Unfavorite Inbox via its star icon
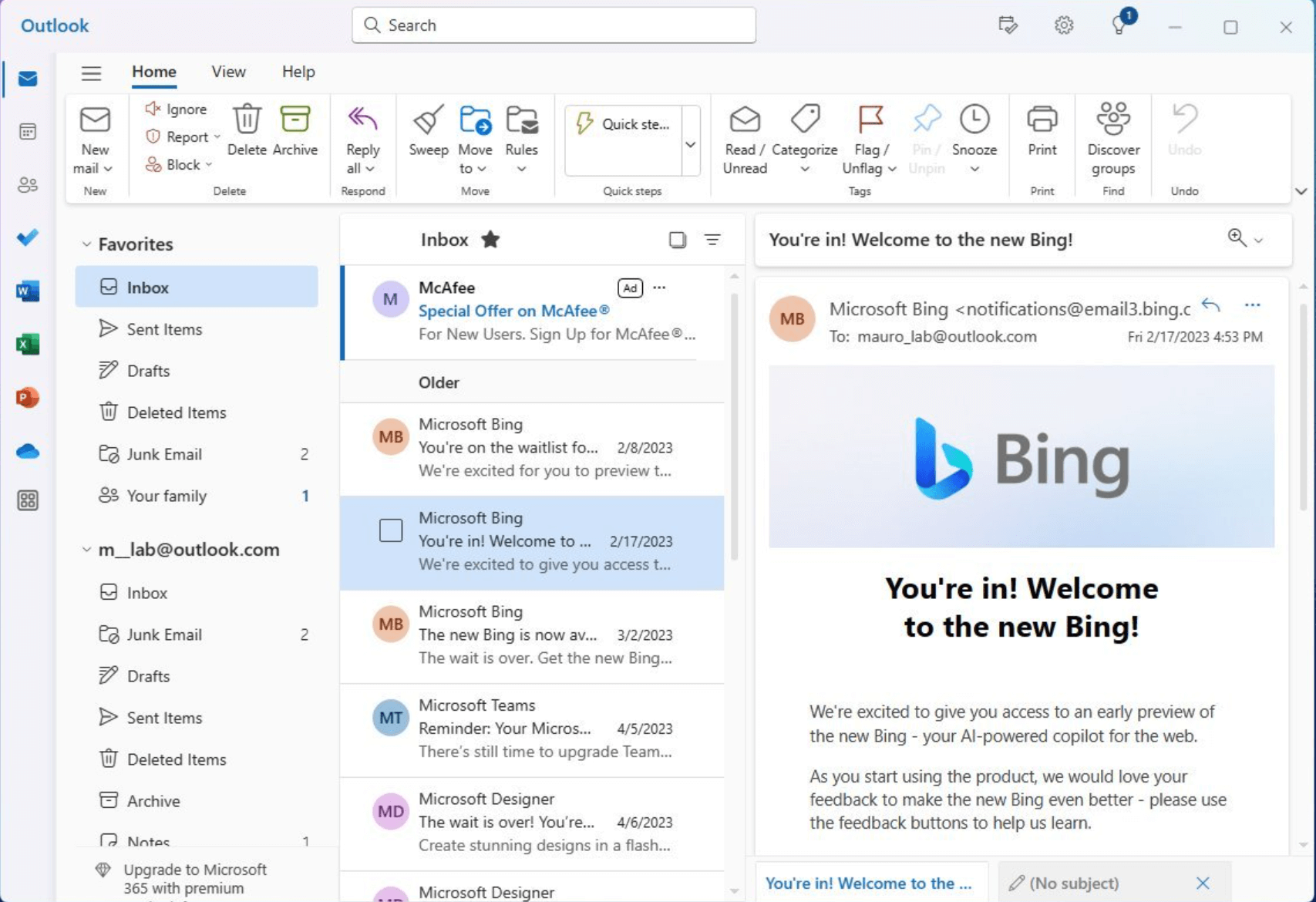Screen dimensions: 1316x902 tap(491, 240)
